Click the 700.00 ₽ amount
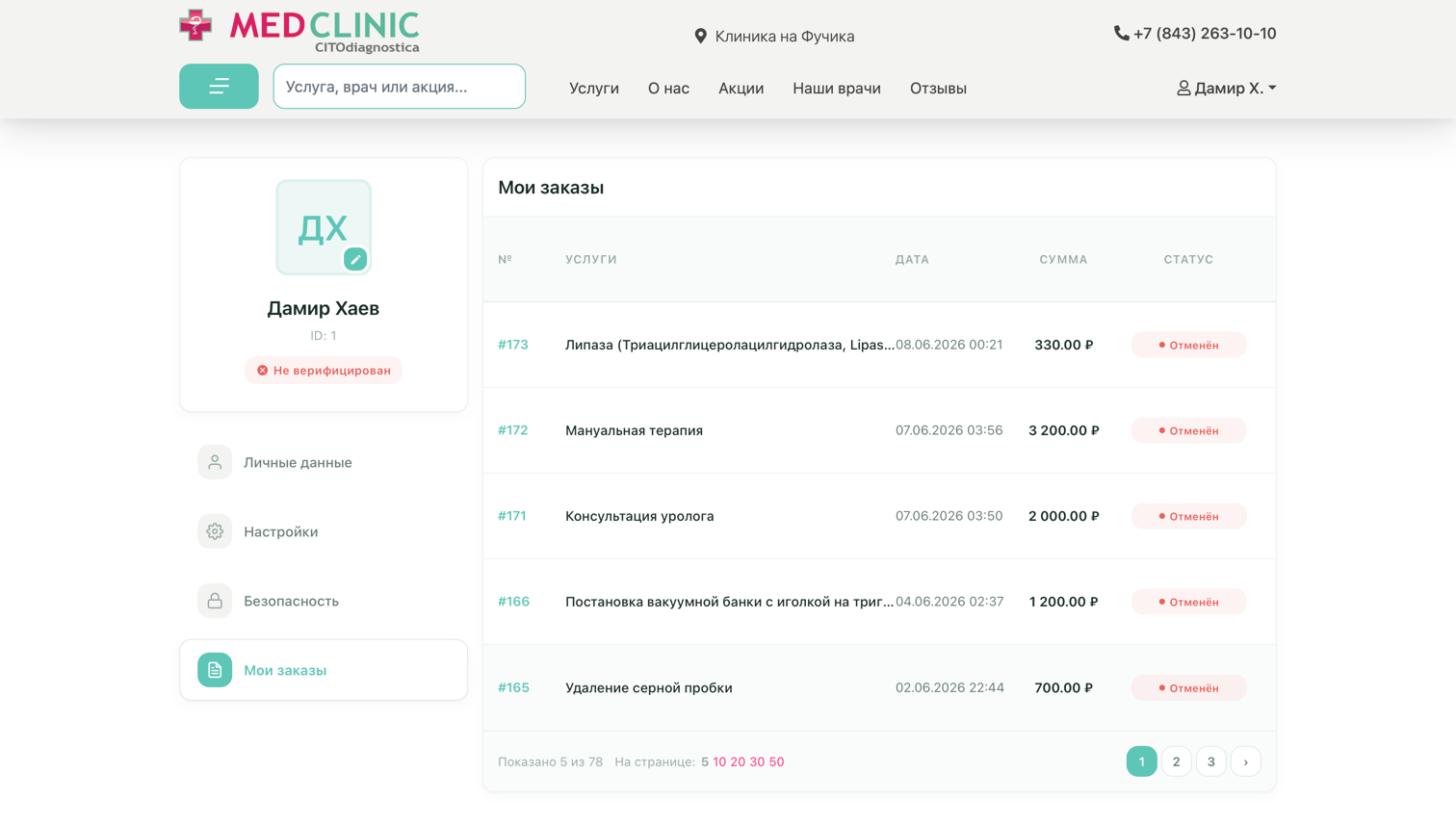1456x826 pixels. (x=1064, y=687)
